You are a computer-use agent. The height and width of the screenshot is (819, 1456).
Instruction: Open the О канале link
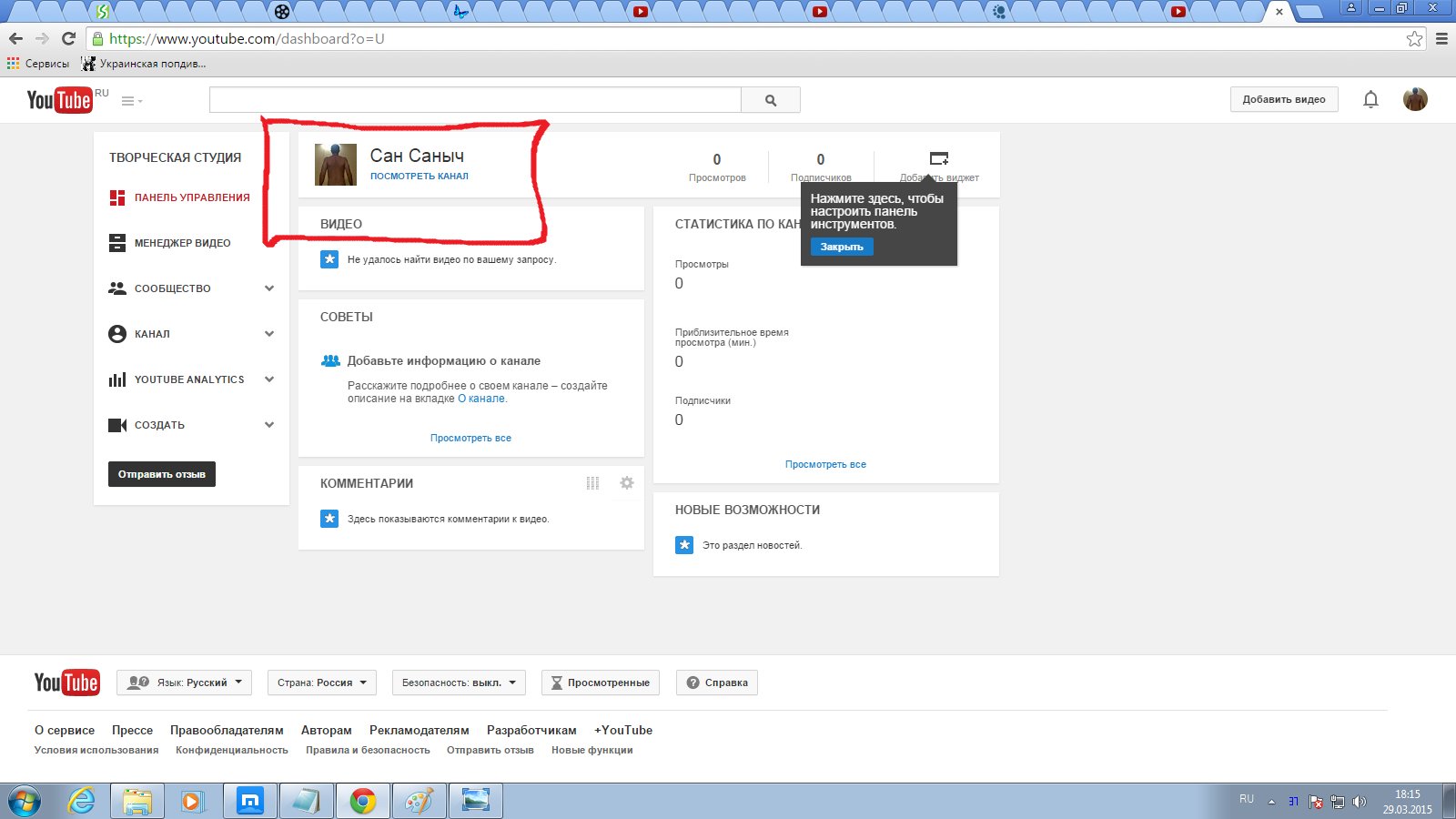click(x=481, y=399)
